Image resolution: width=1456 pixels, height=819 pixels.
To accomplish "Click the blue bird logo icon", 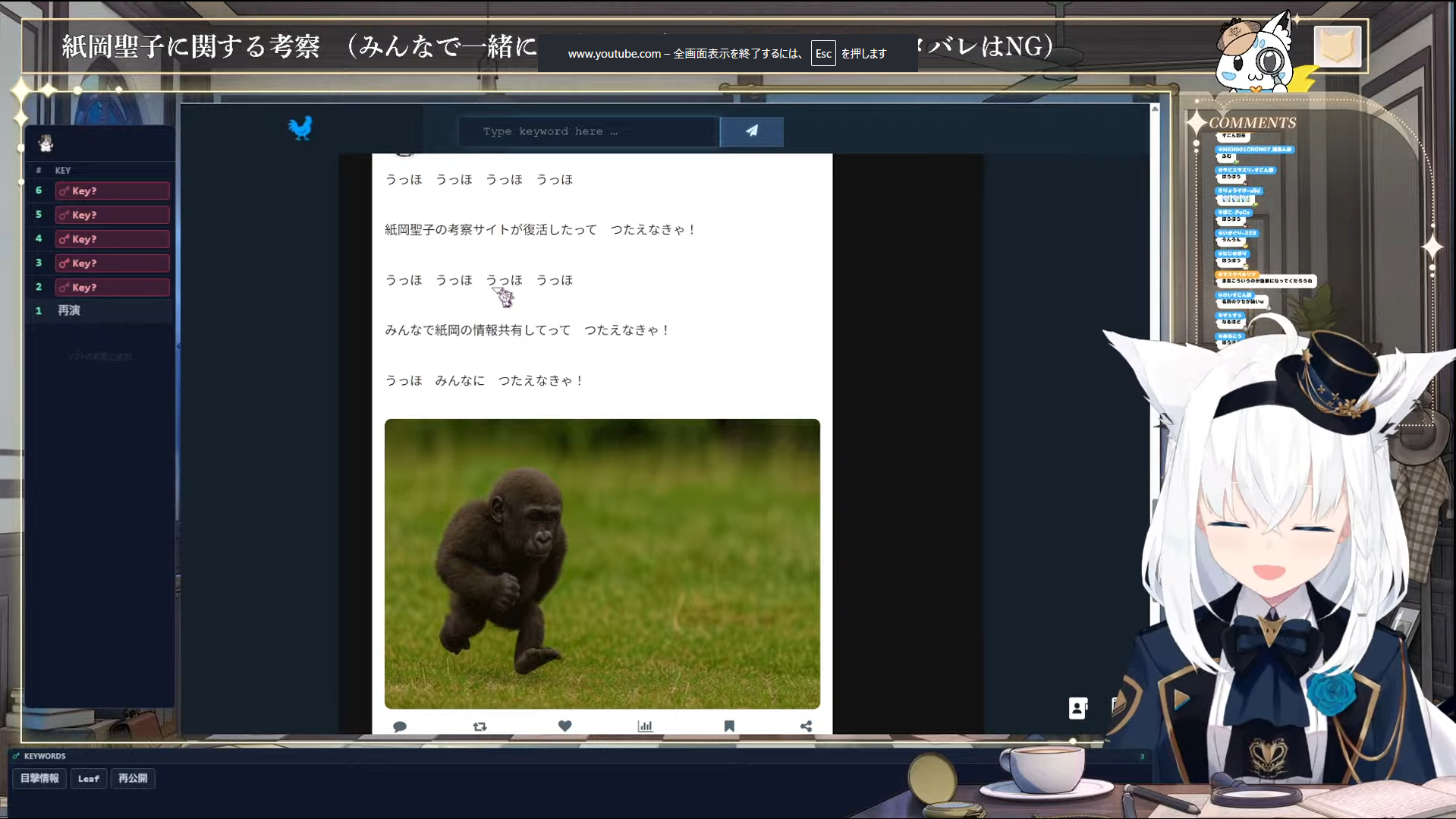I will click(300, 128).
